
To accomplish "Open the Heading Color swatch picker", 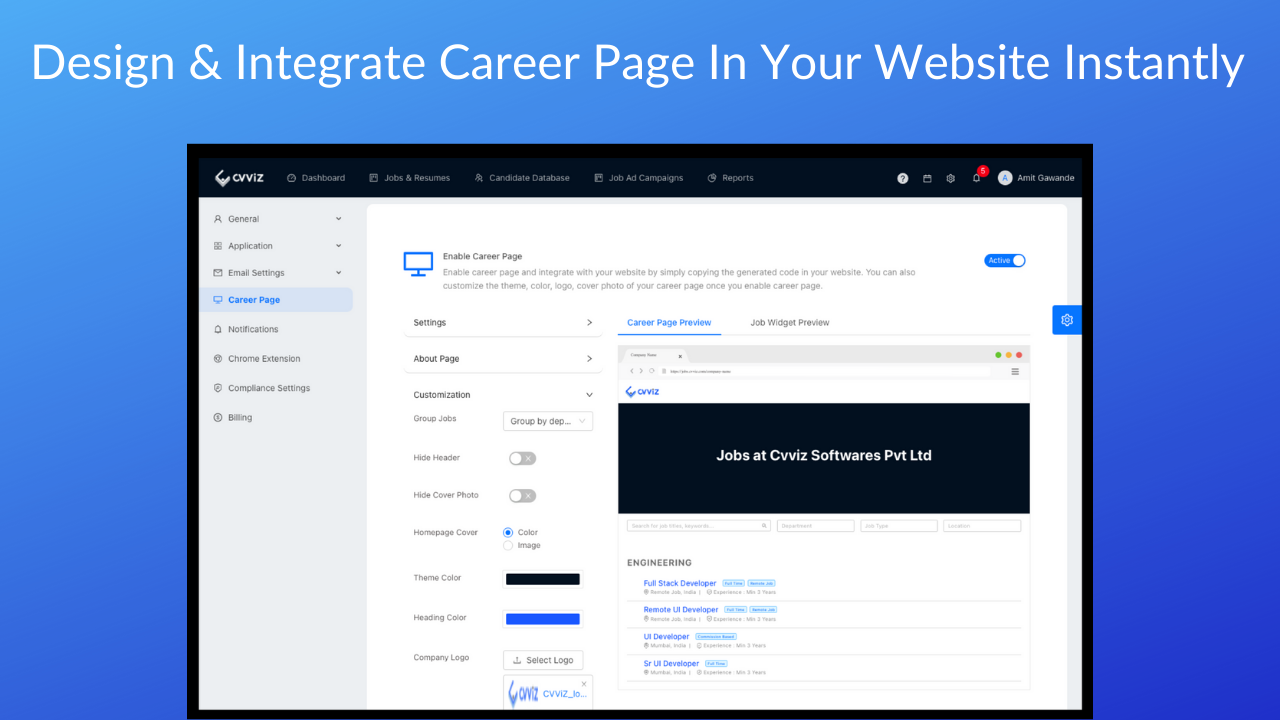I will pos(542,619).
